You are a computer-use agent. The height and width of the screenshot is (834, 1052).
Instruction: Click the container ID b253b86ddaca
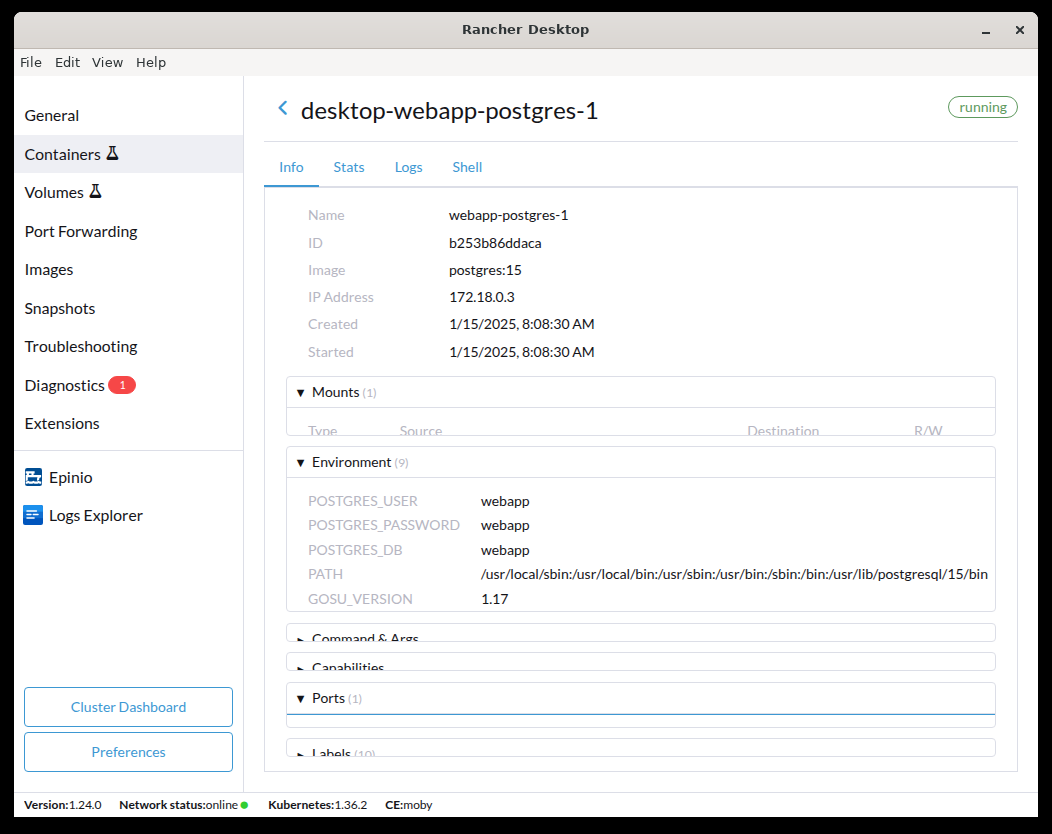click(x=495, y=243)
